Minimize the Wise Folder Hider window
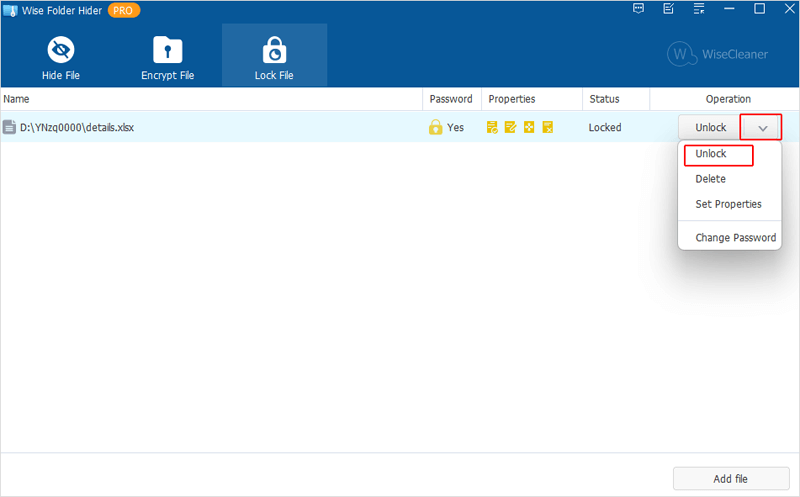 729,9
